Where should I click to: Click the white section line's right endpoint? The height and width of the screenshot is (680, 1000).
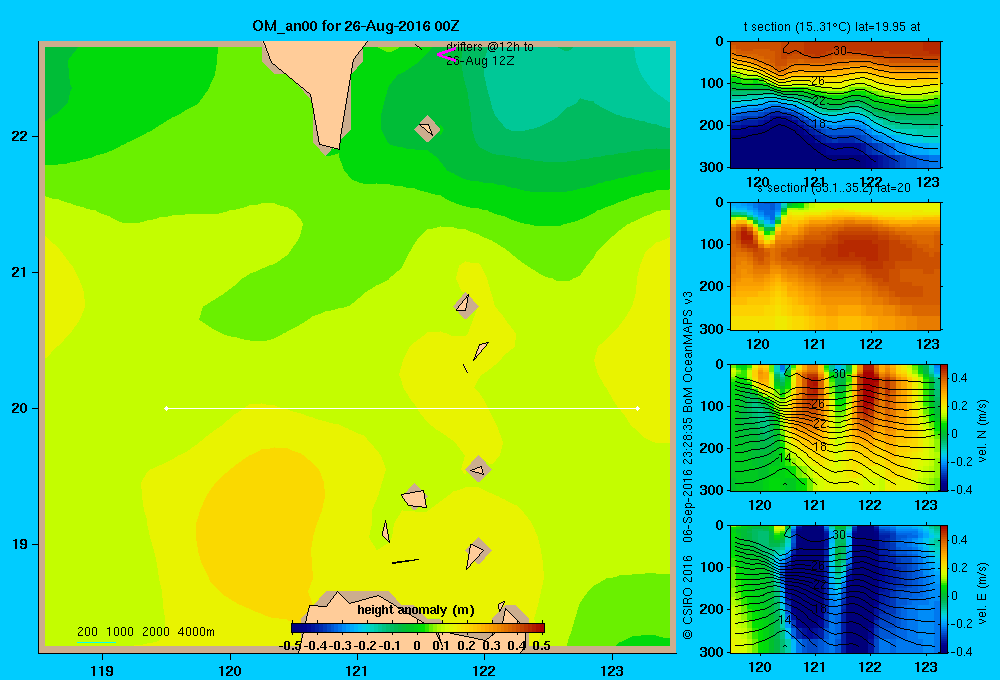click(x=638, y=408)
